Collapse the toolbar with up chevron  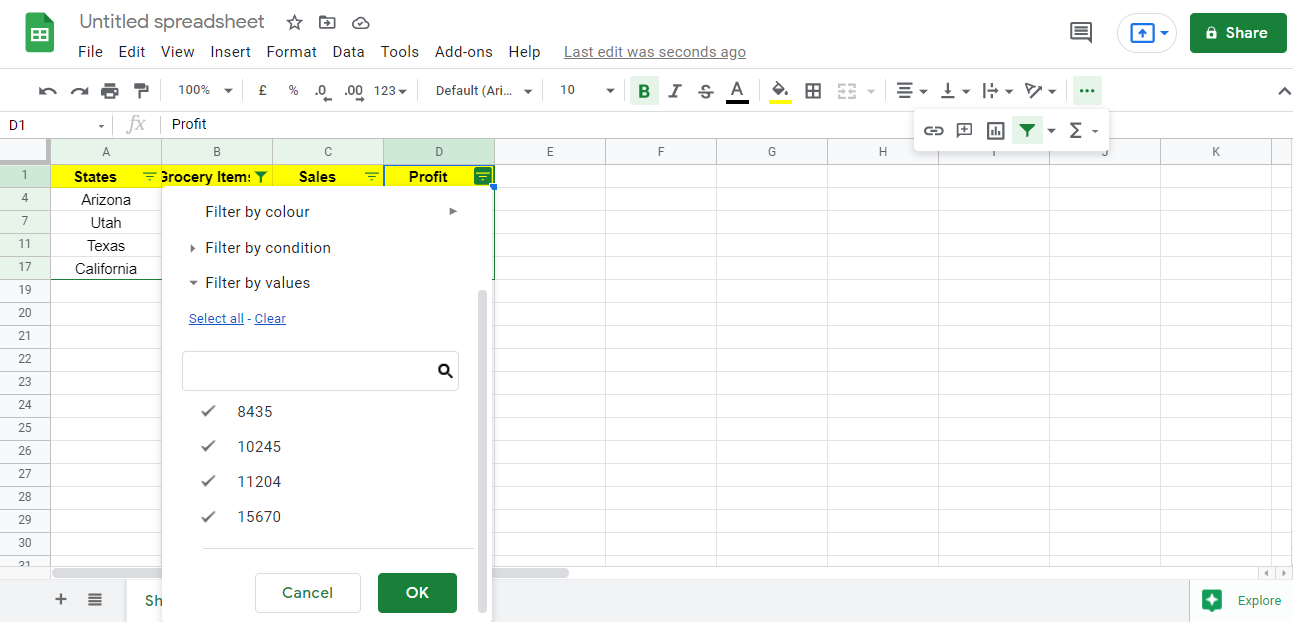pos(1284,91)
